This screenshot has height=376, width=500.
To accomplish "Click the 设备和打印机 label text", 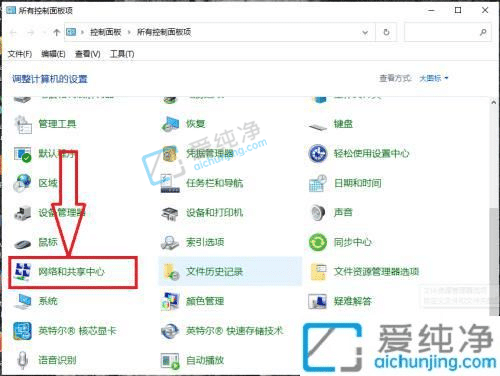I will click(215, 212).
